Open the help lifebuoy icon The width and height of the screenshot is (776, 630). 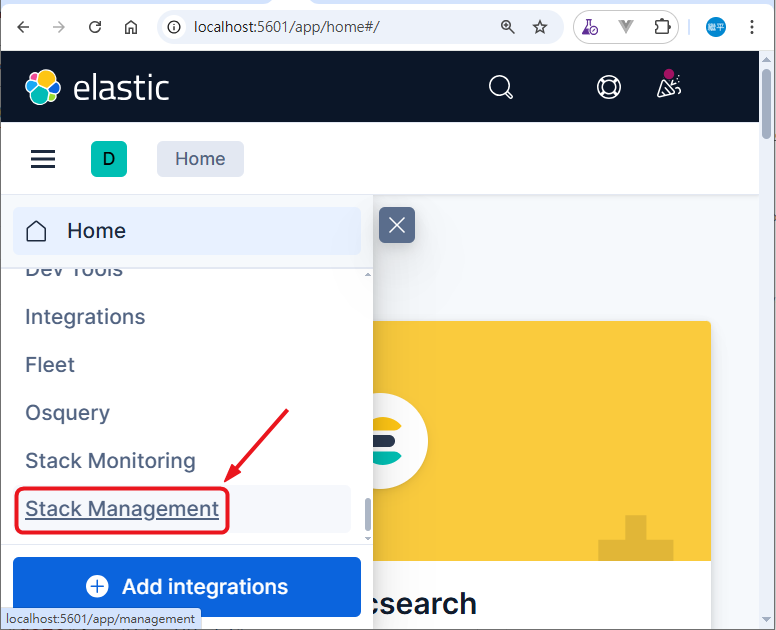point(609,87)
